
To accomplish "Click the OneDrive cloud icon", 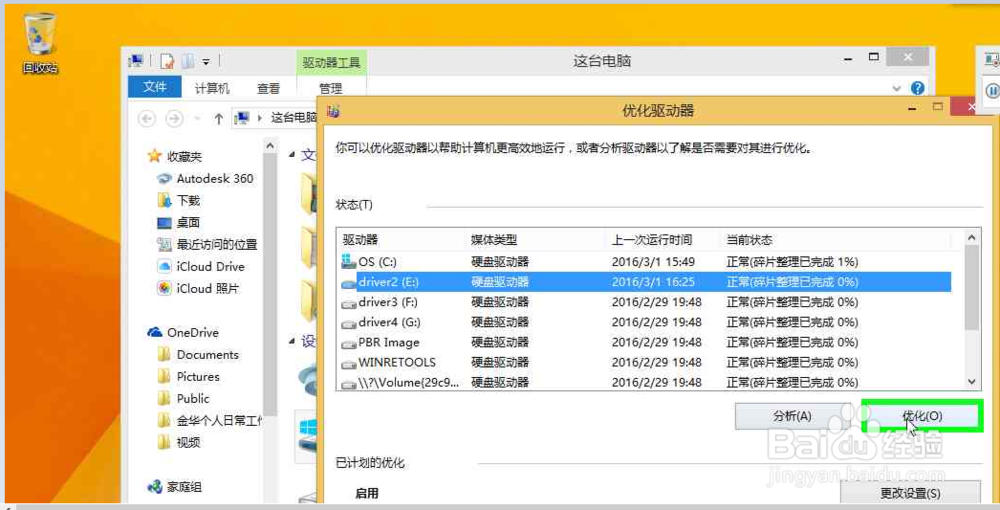I will tap(155, 332).
